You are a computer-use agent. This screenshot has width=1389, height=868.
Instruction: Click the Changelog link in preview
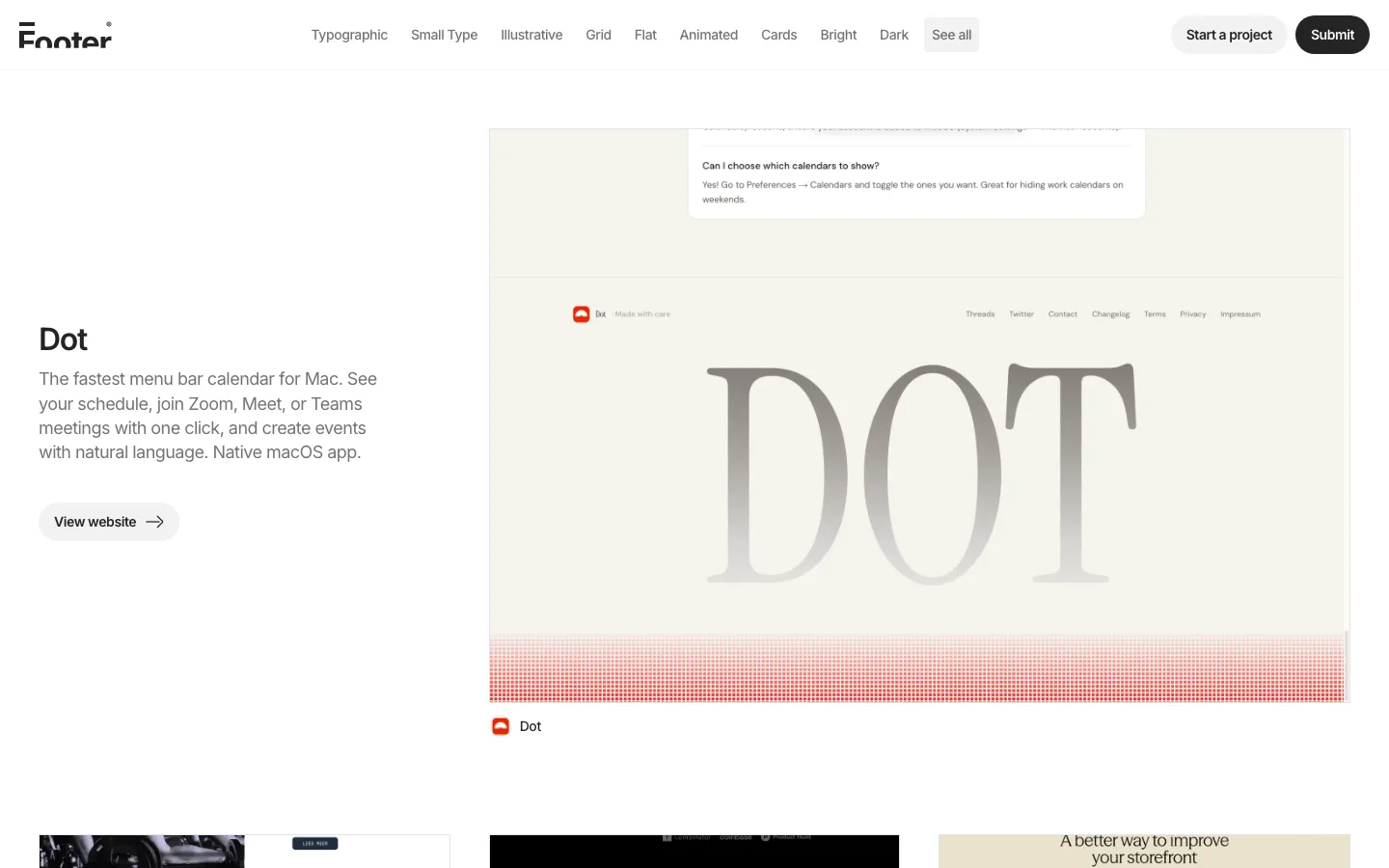pyautogui.click(x=1111, y=314)
